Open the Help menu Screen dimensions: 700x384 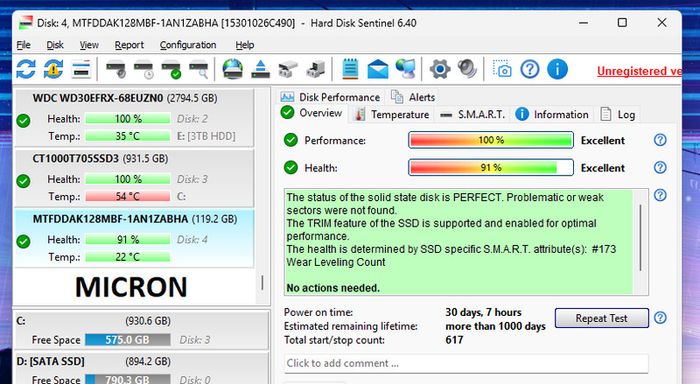pos(245,45)
